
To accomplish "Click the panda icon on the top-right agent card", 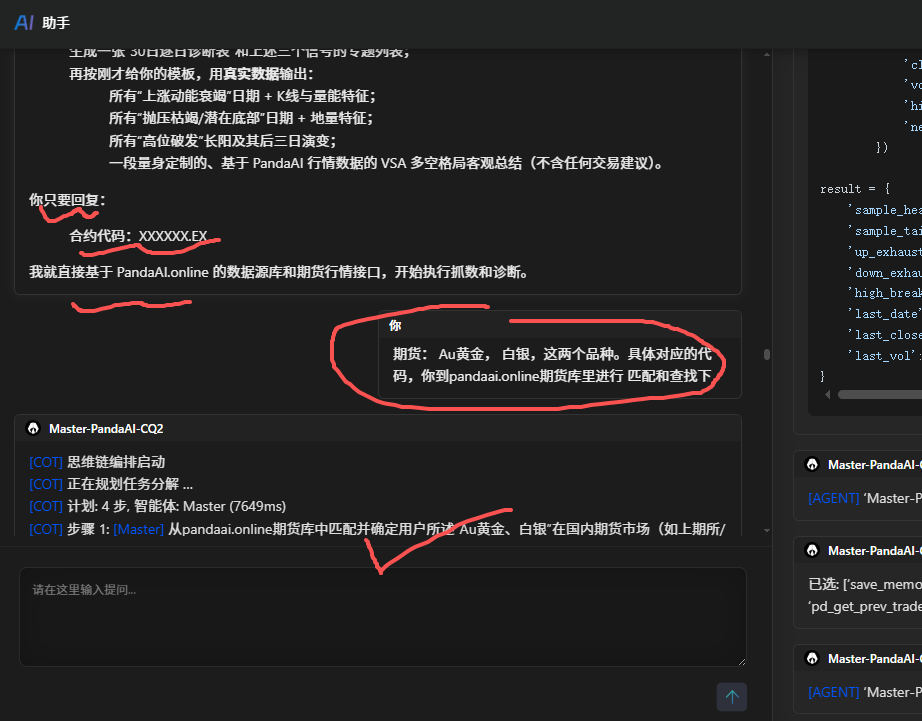I will tap(811, 464).
